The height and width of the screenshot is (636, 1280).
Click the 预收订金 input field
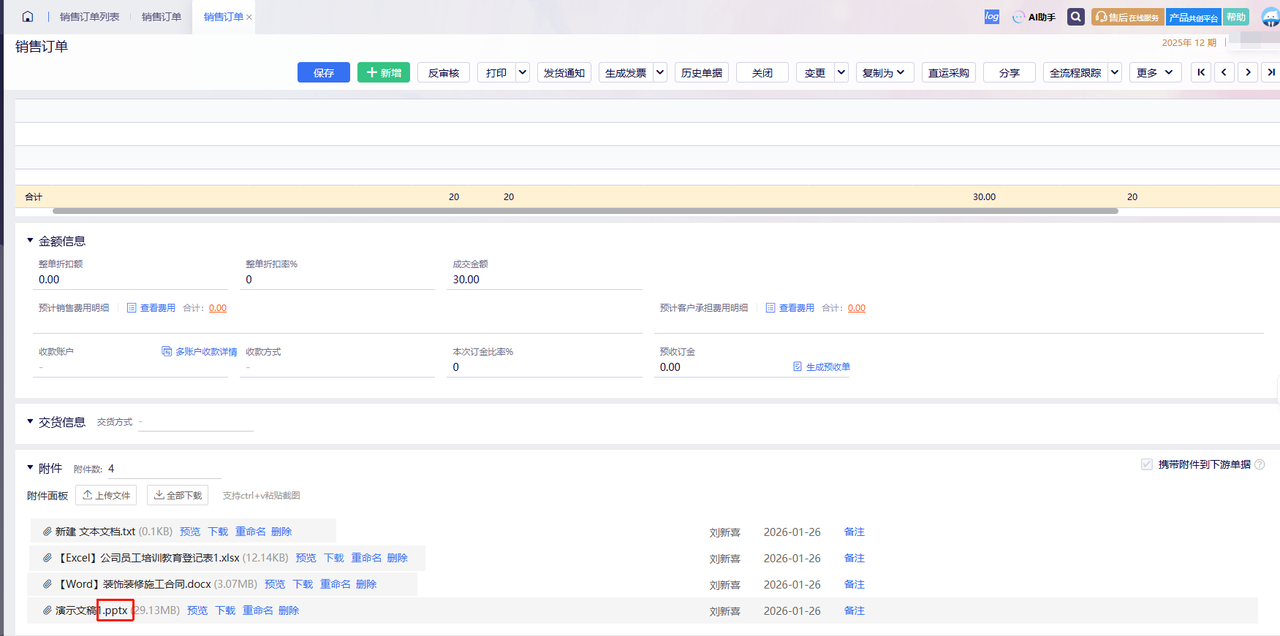tap(723, 367)
